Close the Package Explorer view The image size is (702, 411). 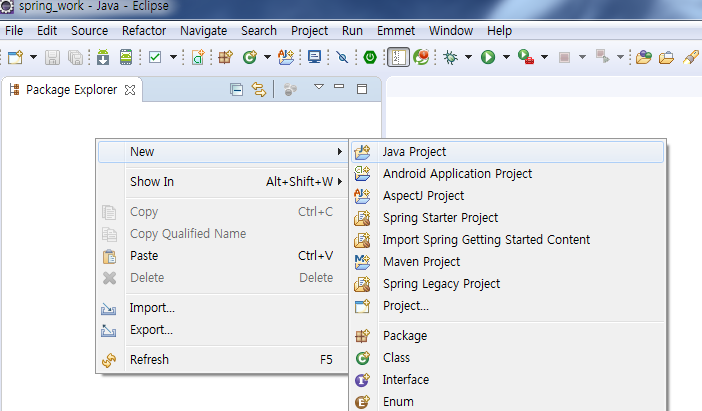click(x=130, y=90)
